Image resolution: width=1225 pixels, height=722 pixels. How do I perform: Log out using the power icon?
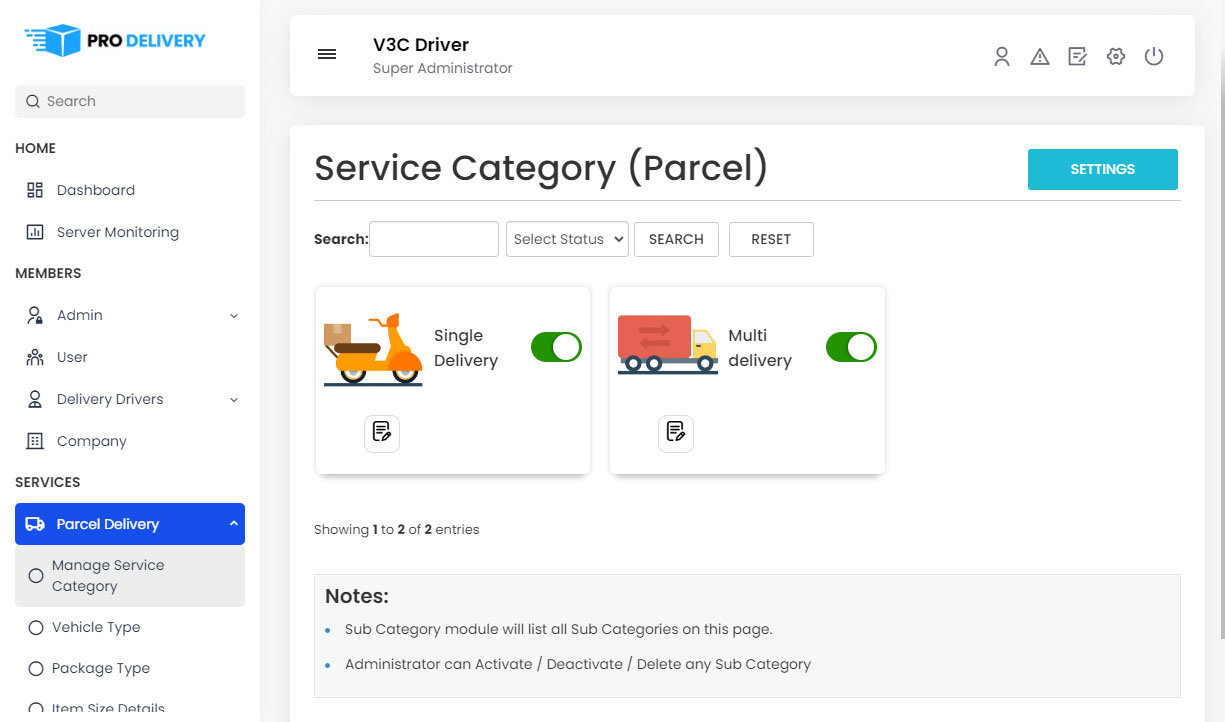tap(1154, 56)
